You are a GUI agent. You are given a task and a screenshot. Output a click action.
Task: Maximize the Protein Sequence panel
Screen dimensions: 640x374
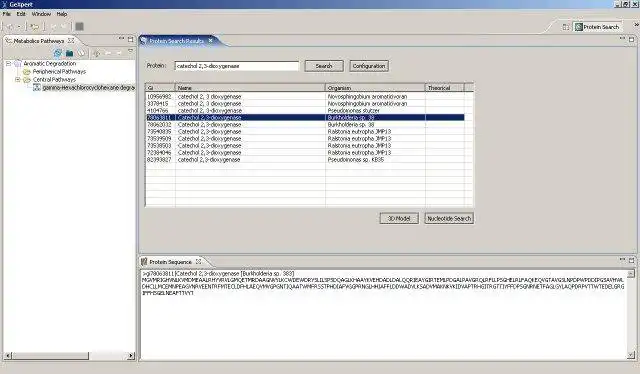(x=631, y=260)
